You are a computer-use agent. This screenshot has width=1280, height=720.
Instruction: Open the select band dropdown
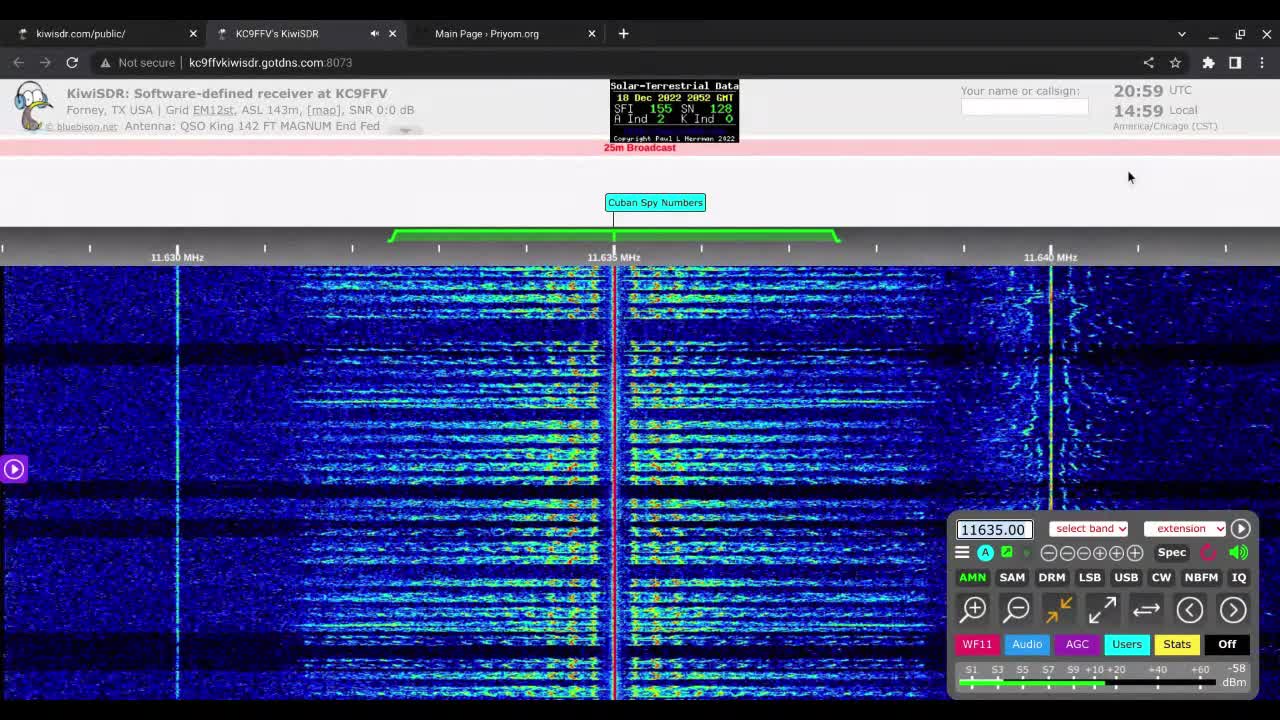1089,528
